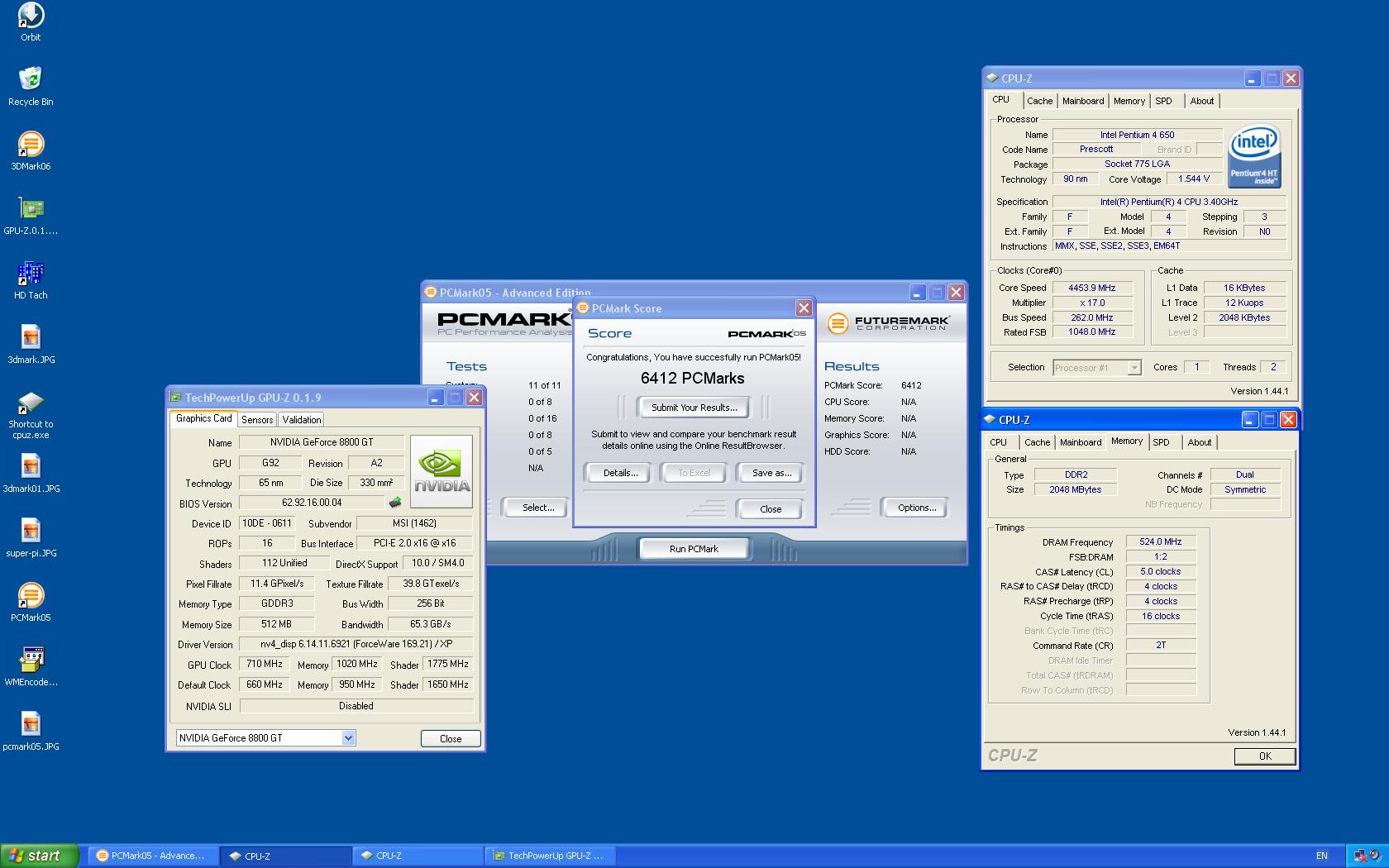Screen dimensions: 1389x868
Task: Click Close button in GPU-Z window
Action: pyautogui.click(x=451, y=739)
